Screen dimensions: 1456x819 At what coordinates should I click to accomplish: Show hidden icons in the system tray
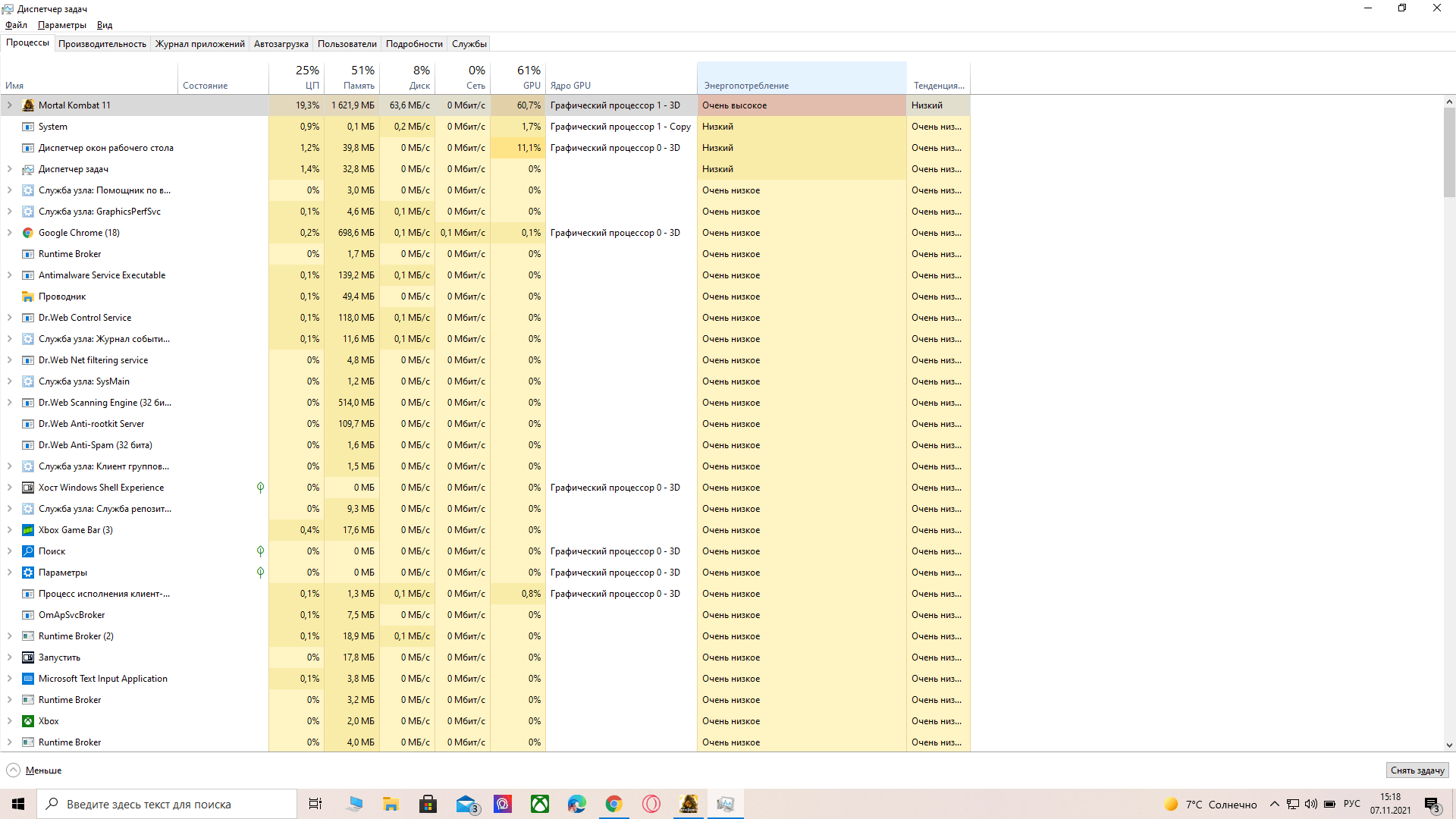tap(1275, 804)
